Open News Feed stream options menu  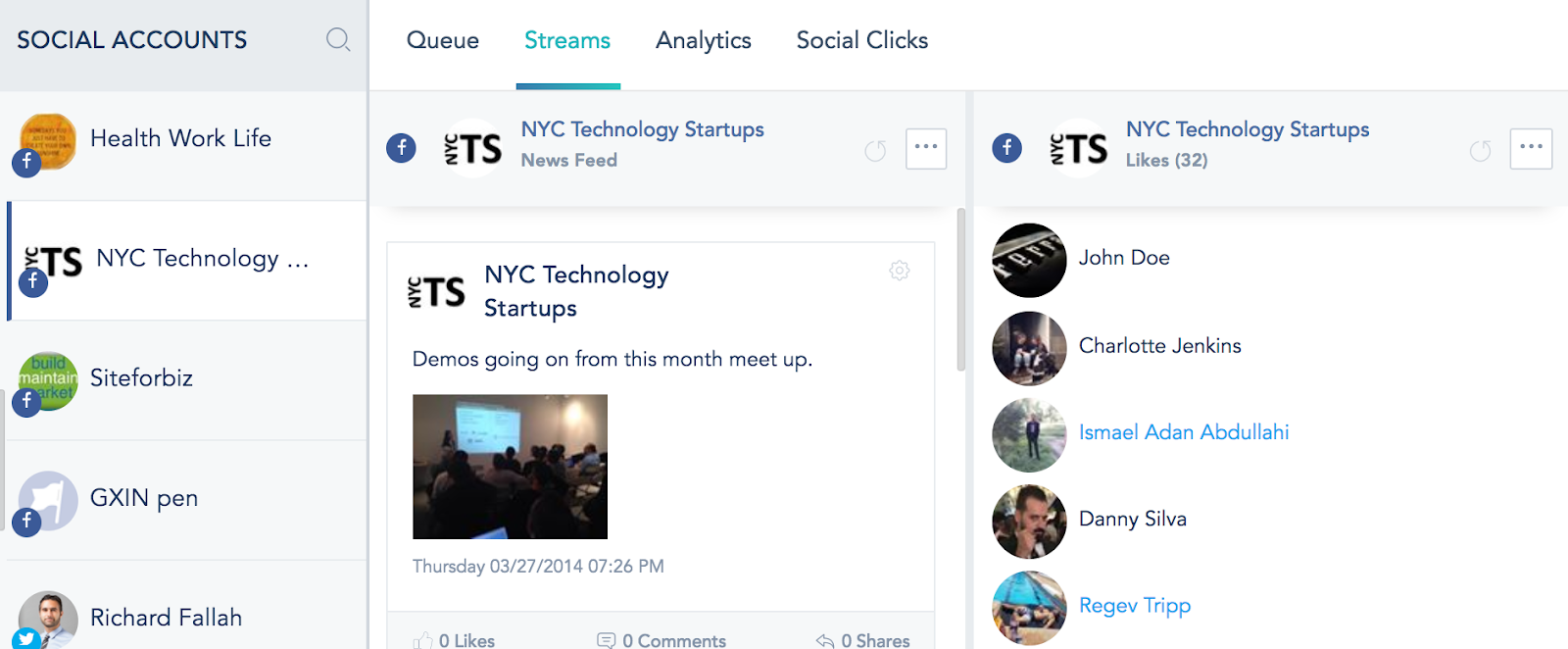click(926, 149)
